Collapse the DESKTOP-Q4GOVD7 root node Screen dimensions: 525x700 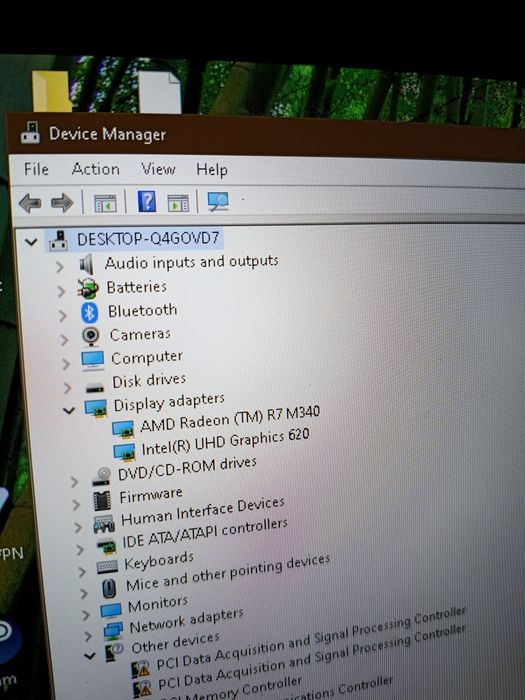pyautogui.click(x=31, y=242)
